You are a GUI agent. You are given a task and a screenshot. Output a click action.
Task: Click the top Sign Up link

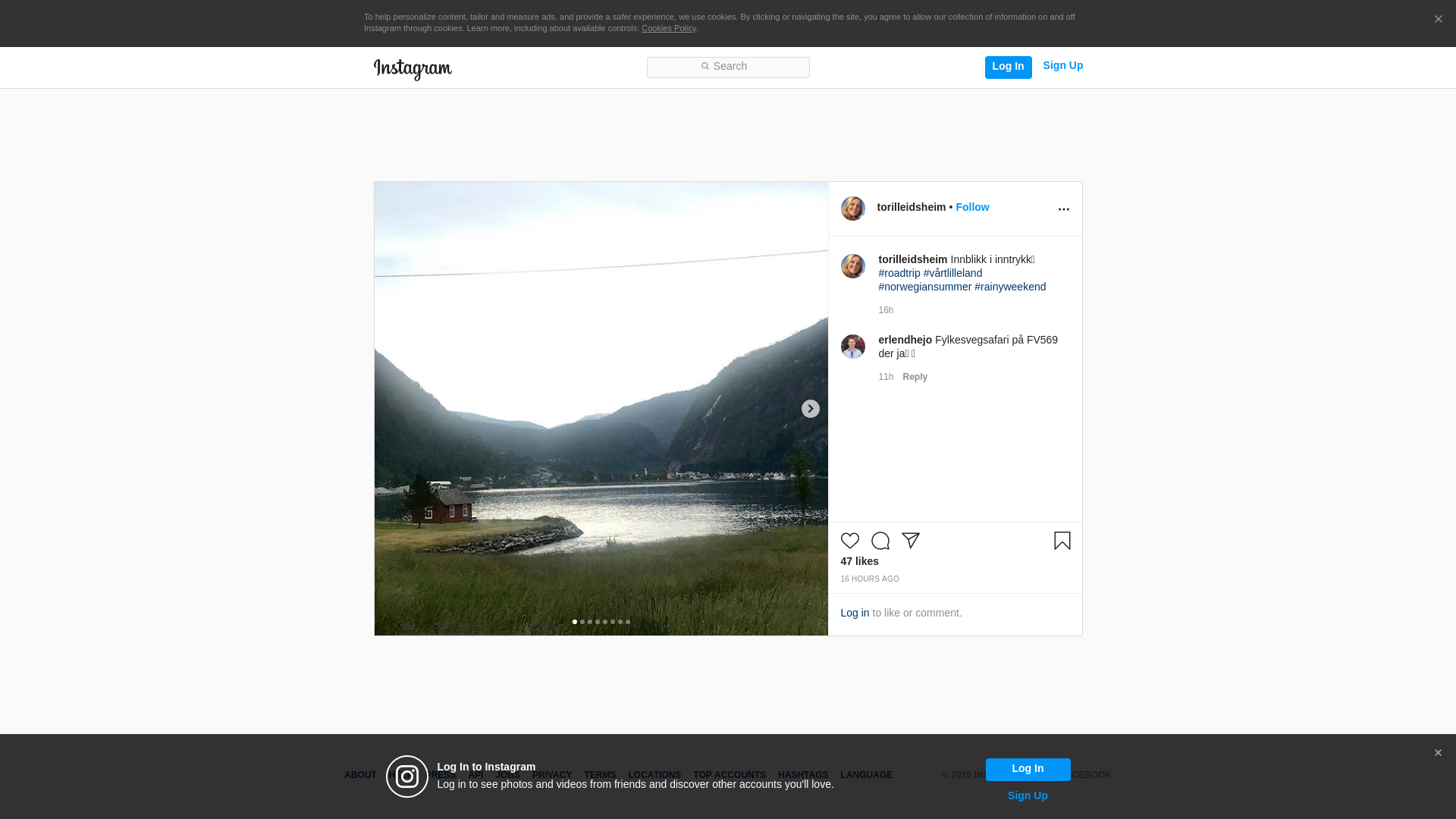[x=1062, y=66]
